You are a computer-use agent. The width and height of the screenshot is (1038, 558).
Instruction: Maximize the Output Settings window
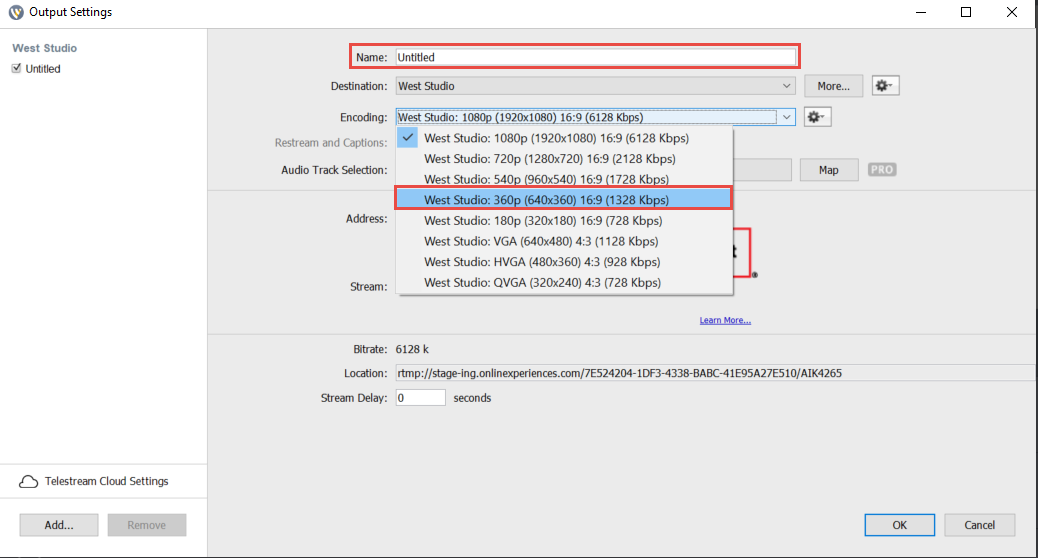coord(966,12)
